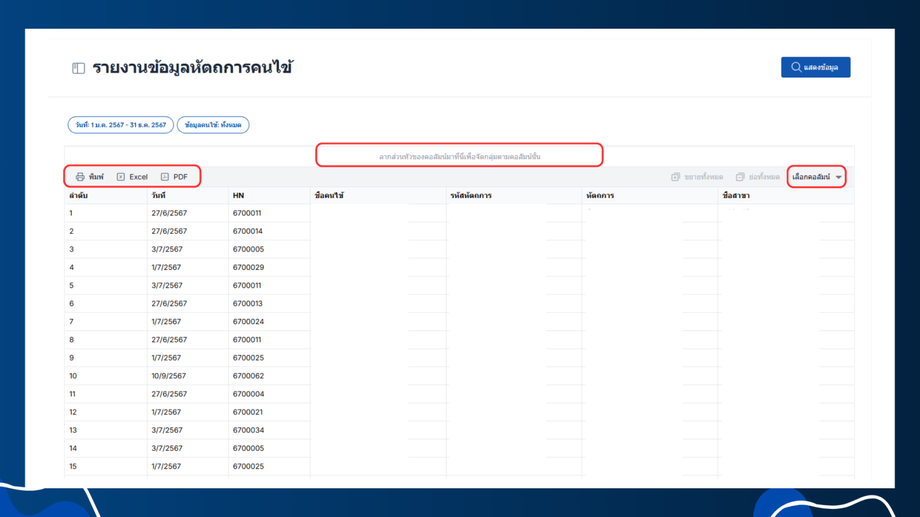Screen dimensions: 920x517
Task: Export the table with the Excel button
Action: pyautogui.click(x=132, y=177)
